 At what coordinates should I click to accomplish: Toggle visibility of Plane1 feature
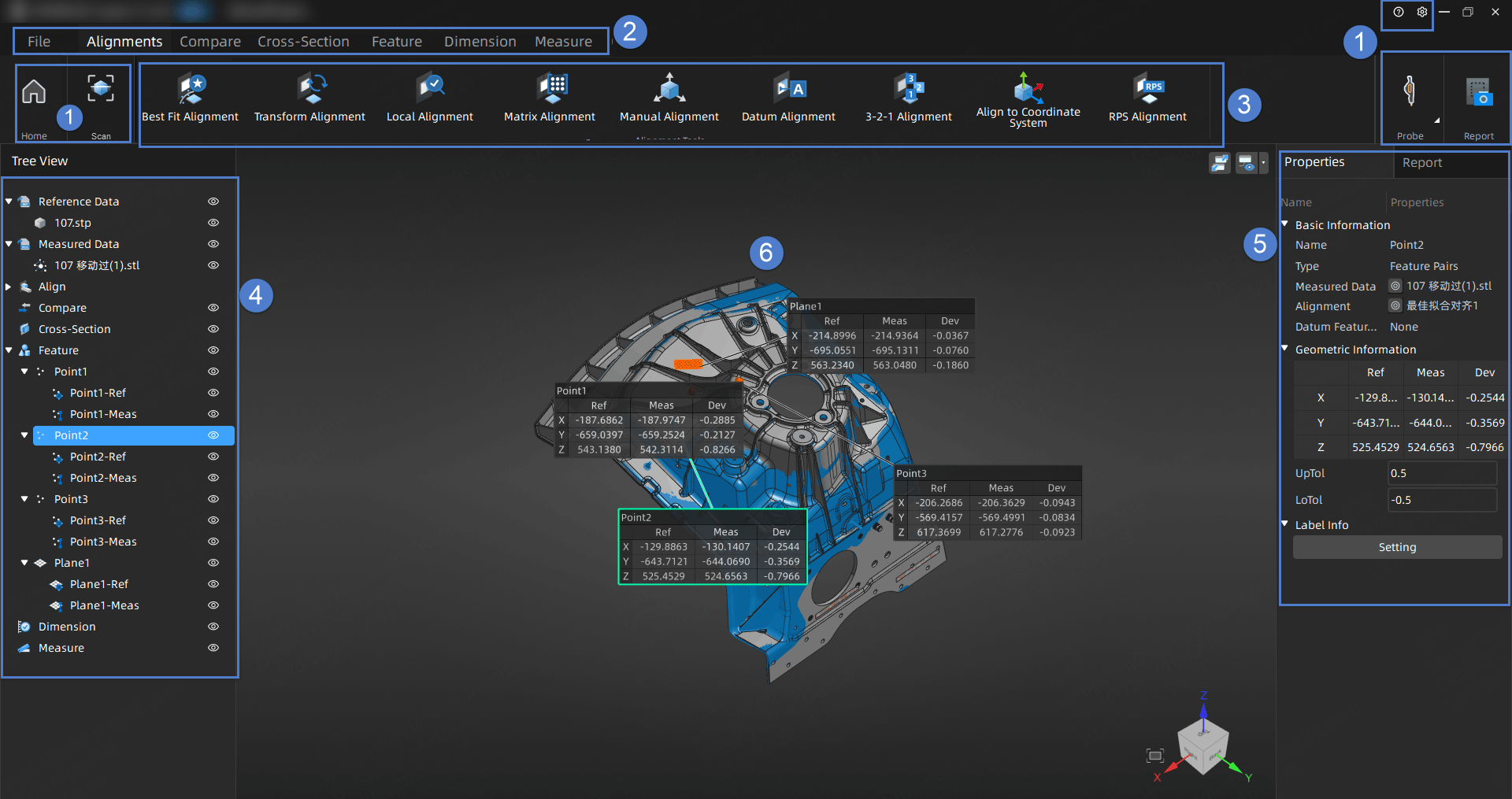tap(213, 563)
